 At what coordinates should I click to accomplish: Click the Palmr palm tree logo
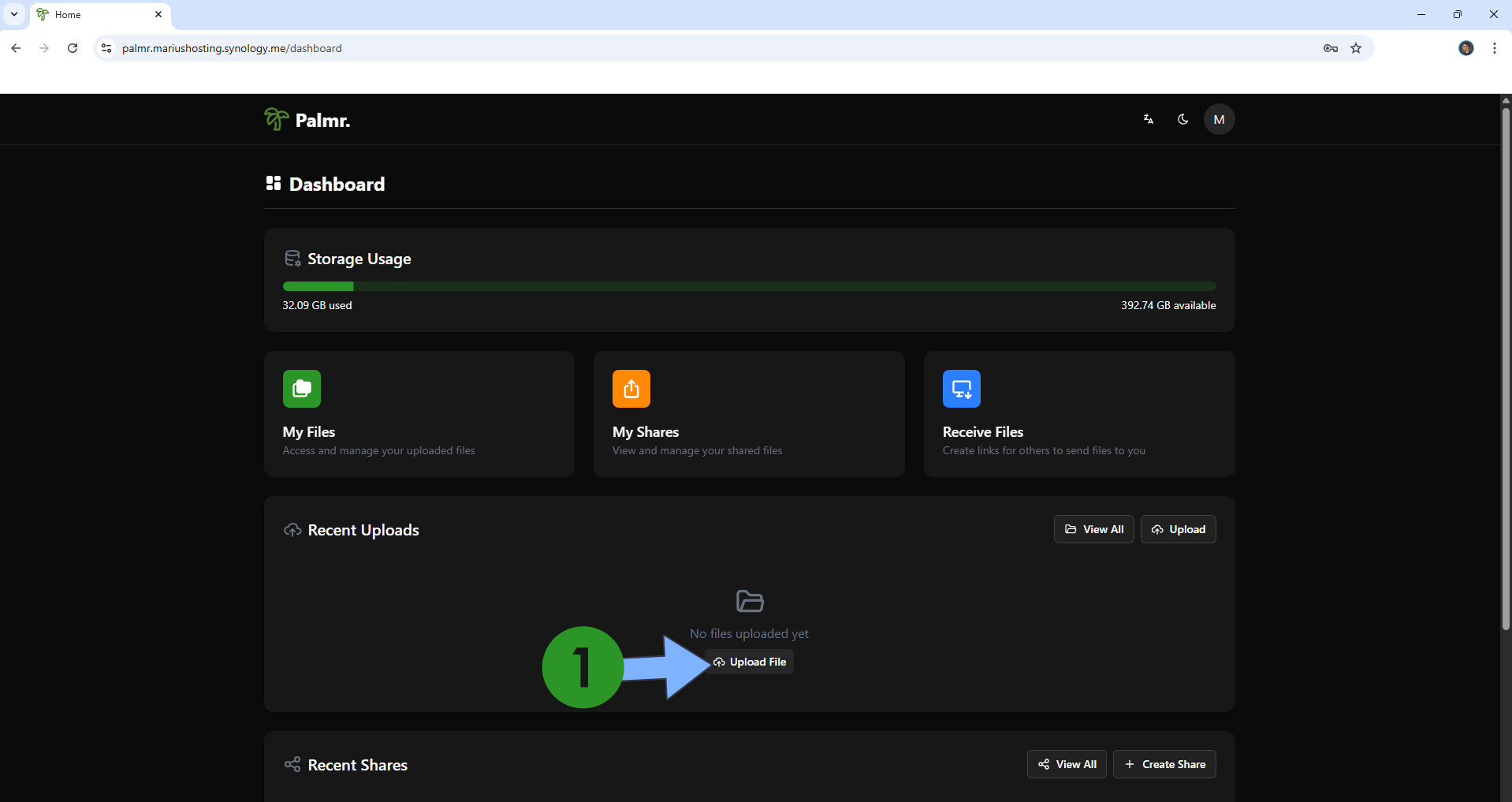[277, 119]
